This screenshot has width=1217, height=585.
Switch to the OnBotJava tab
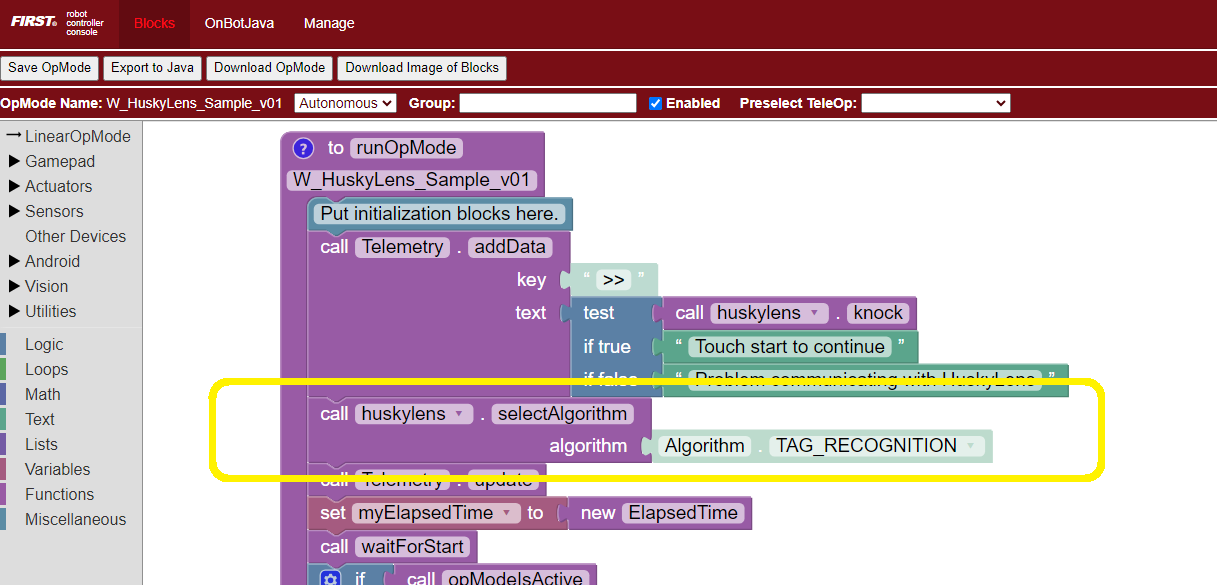coord(239,23)
